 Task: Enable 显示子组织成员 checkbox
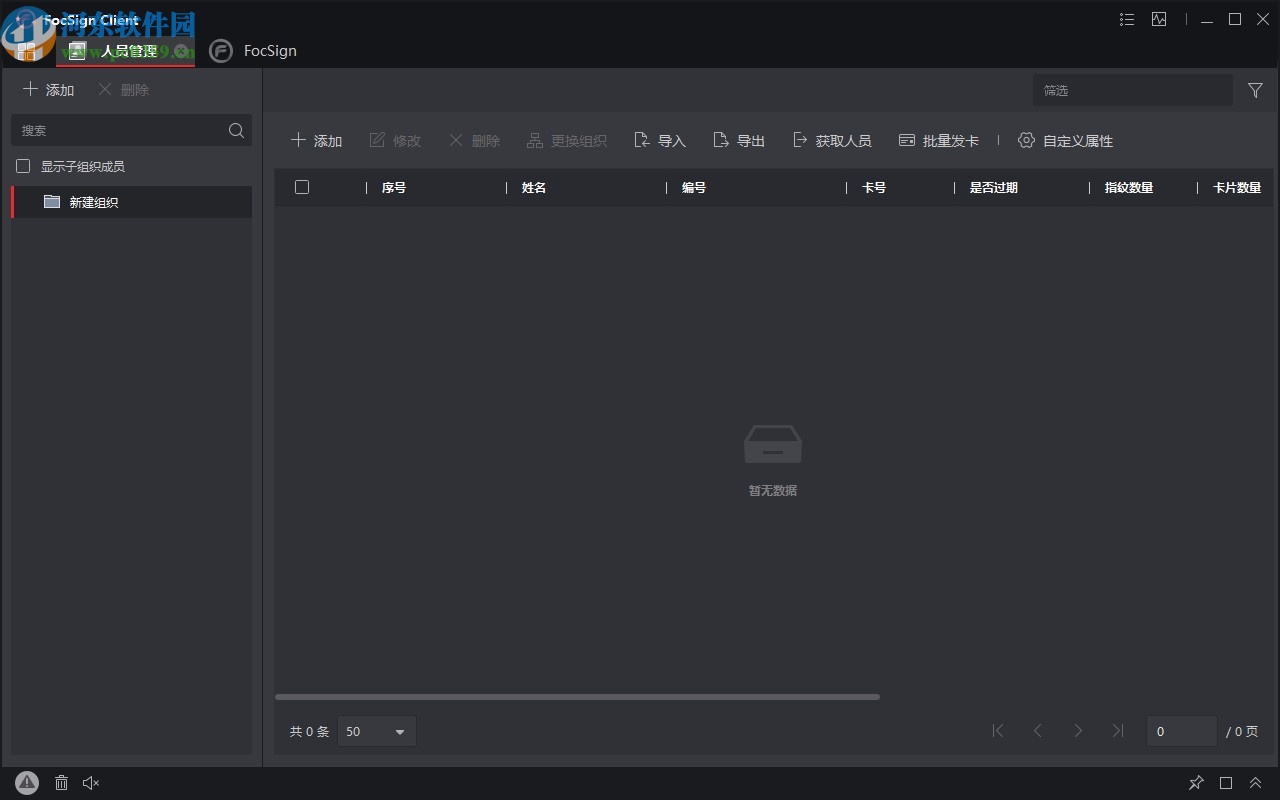[23, 166]
